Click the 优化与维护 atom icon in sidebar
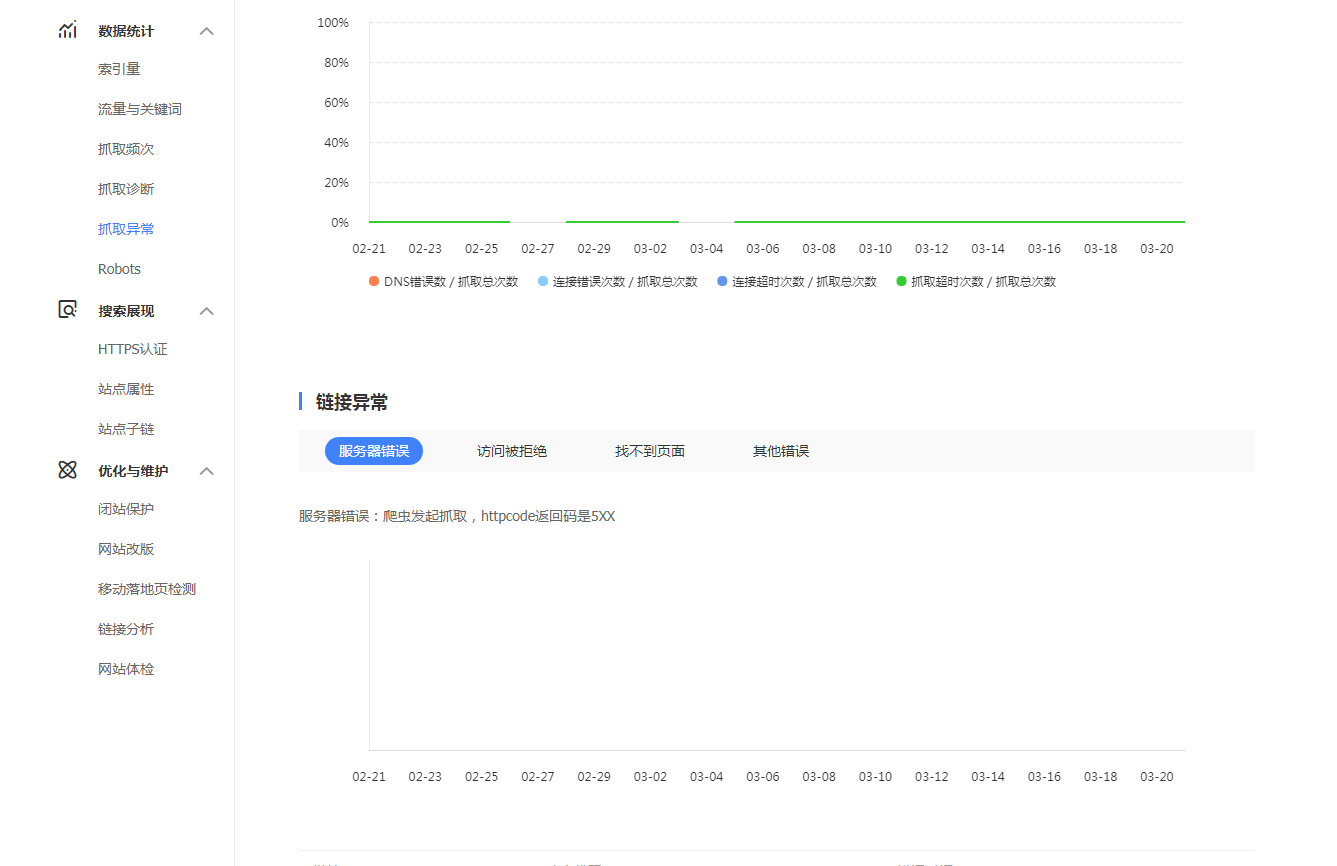Image resolution: width=1337 pixels, height=866 pixels. [x=67, y=470]
